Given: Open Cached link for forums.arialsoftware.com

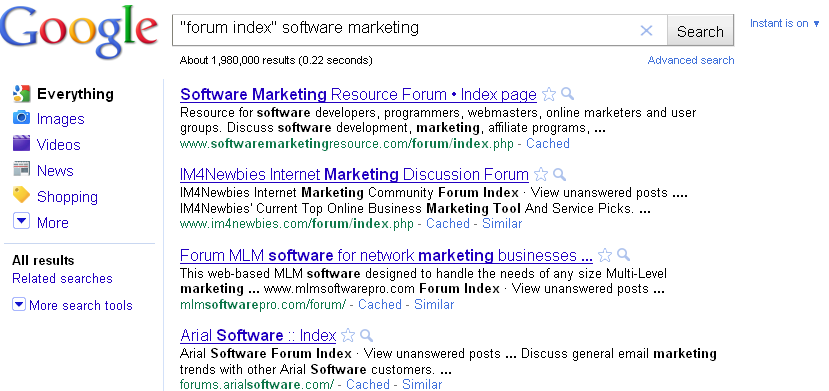Looking at the screenshot, I should [x=367, y=384].
